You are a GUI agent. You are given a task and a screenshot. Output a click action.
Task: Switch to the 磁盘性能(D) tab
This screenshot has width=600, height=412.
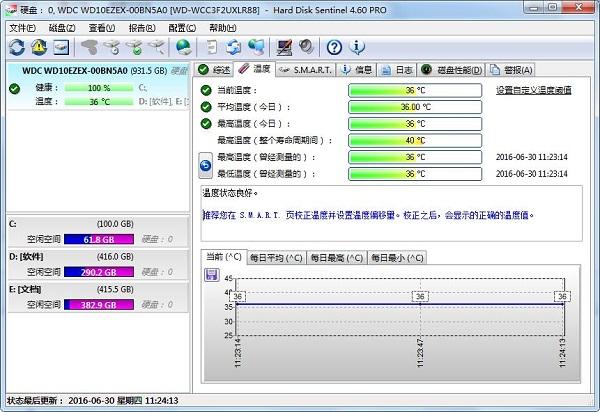pos(452,70)
